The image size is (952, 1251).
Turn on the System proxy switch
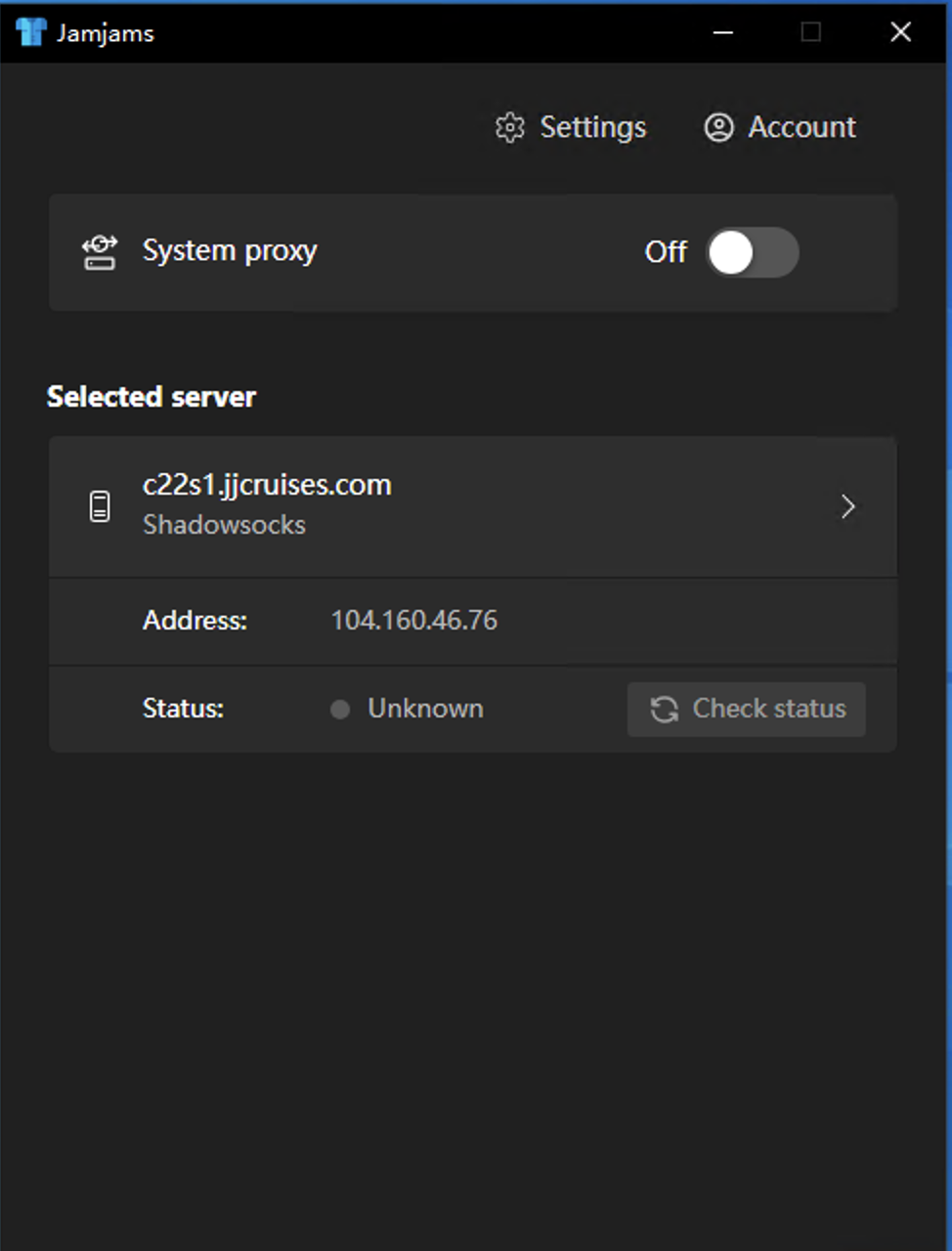click(752, 252)
